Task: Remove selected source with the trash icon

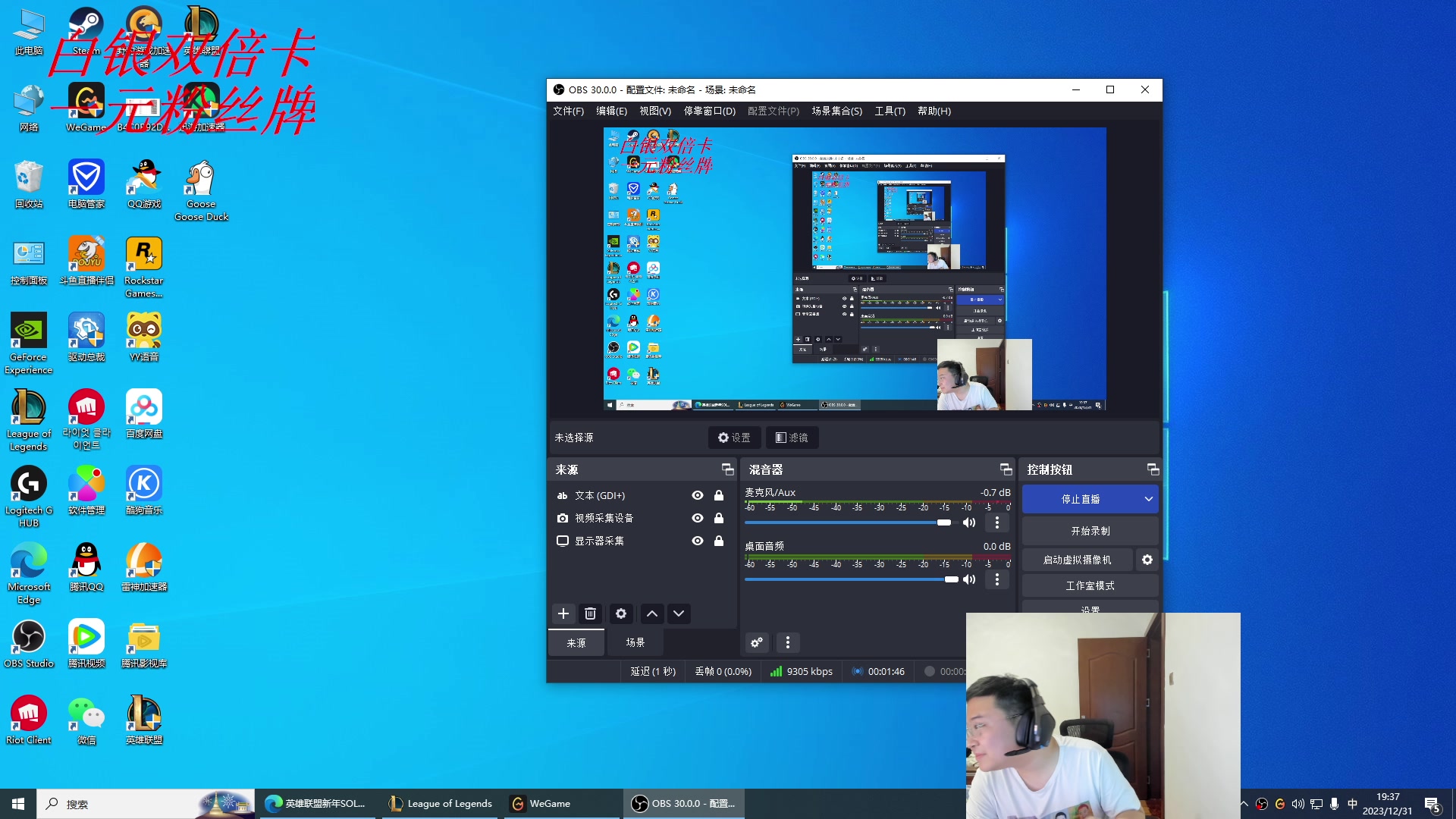Action: tap(590, 613)
